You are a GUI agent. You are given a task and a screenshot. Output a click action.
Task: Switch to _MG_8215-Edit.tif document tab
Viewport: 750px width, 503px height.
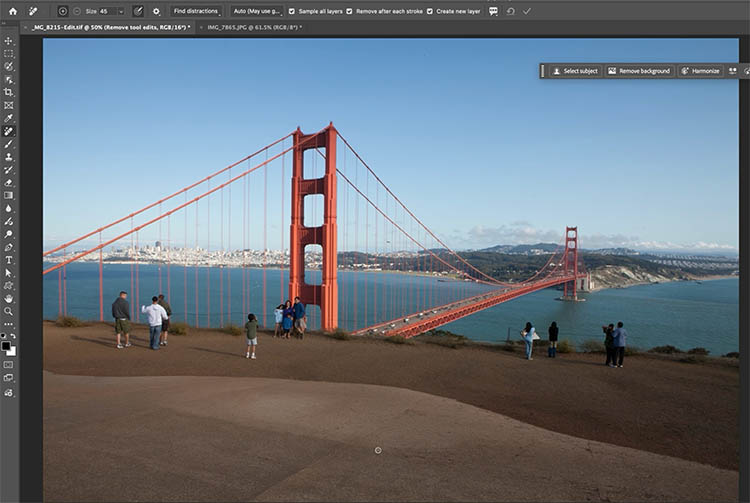(x=110, y=28)
